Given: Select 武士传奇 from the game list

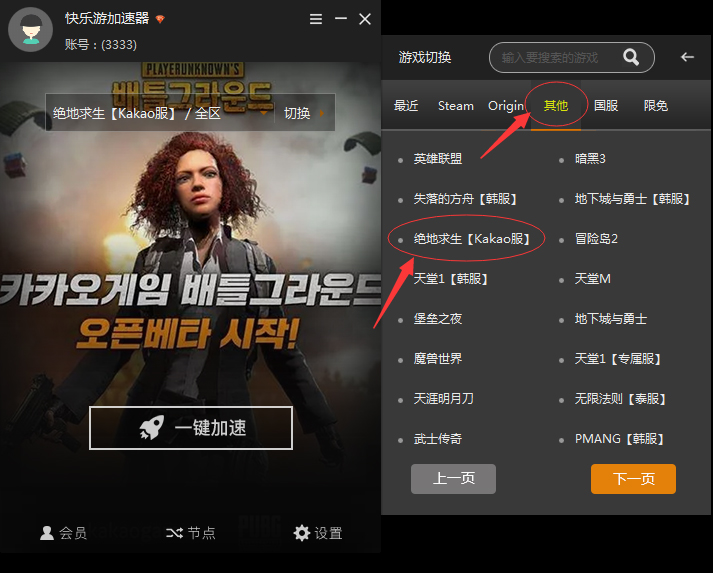Looking at the screenshot, I should pos(437,439).
